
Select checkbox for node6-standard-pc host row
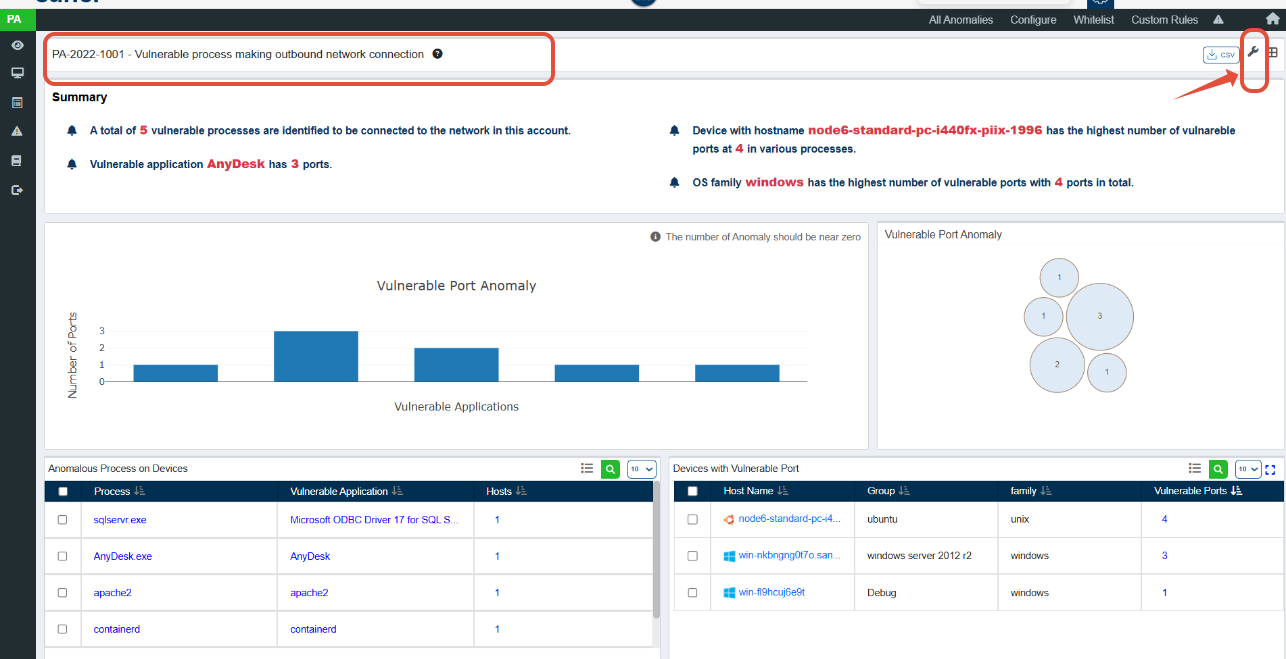(692, 520)
